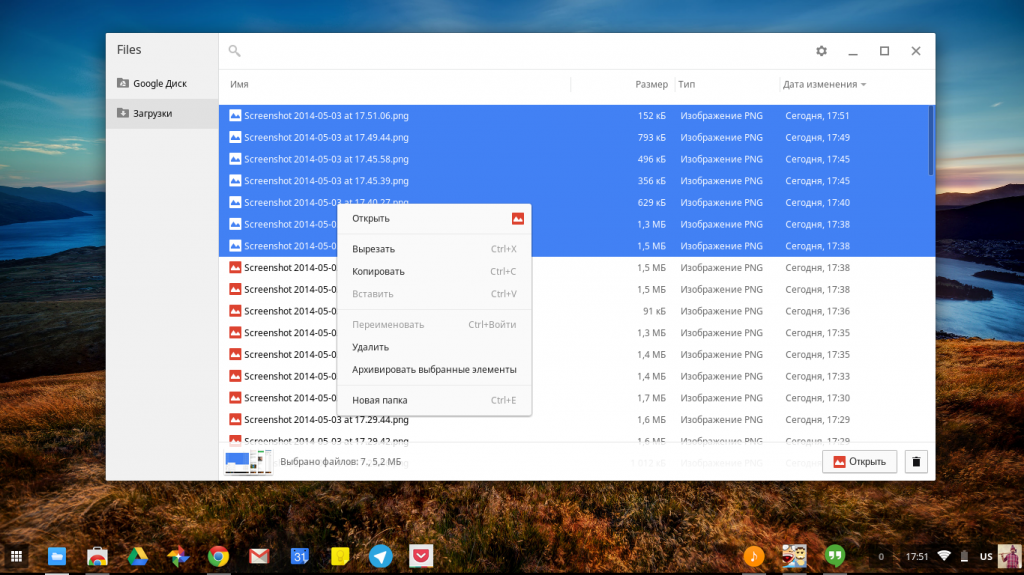Click the selected files preview thumbnail
1024x575 pixels.
click(248, 462)
